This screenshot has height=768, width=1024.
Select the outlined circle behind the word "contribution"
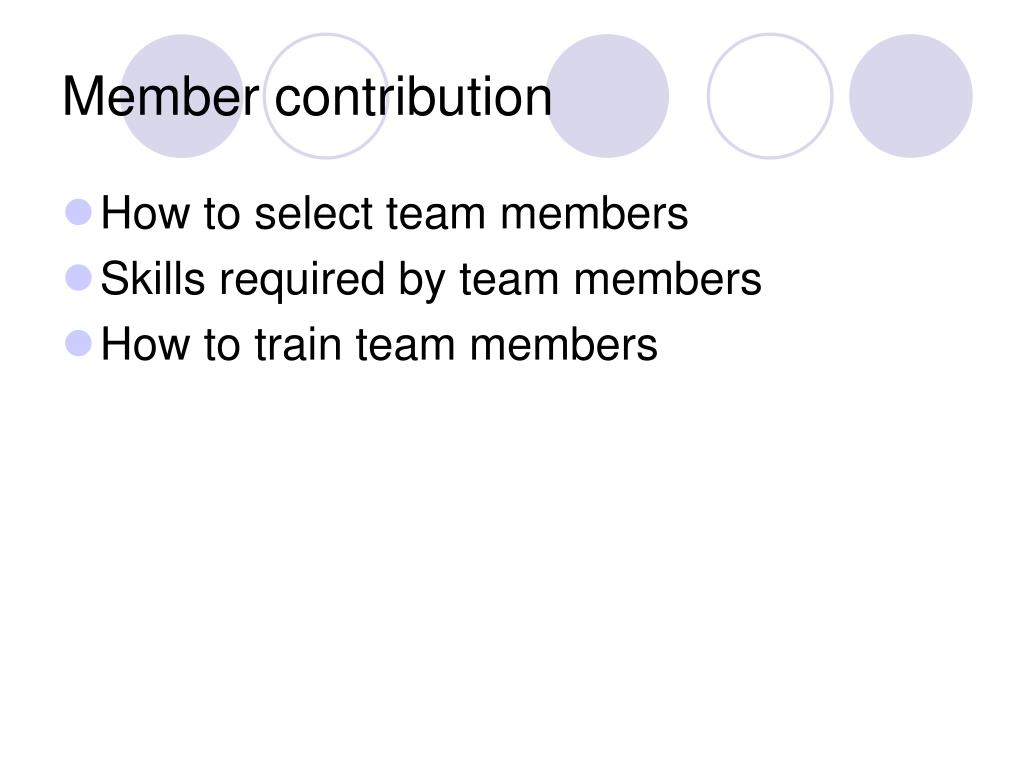click(x=326, y=96)
